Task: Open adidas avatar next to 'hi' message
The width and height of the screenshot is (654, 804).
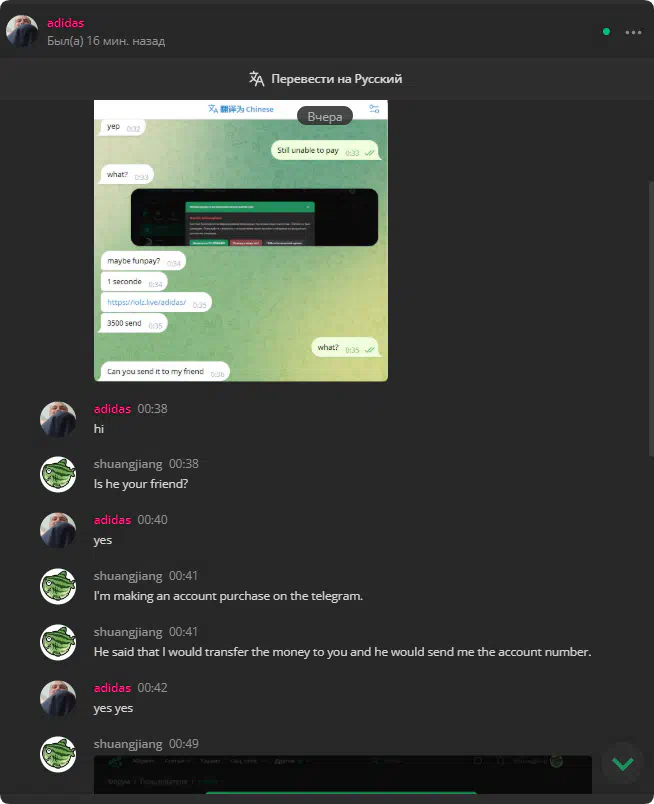Action: (x=58, y=419)
